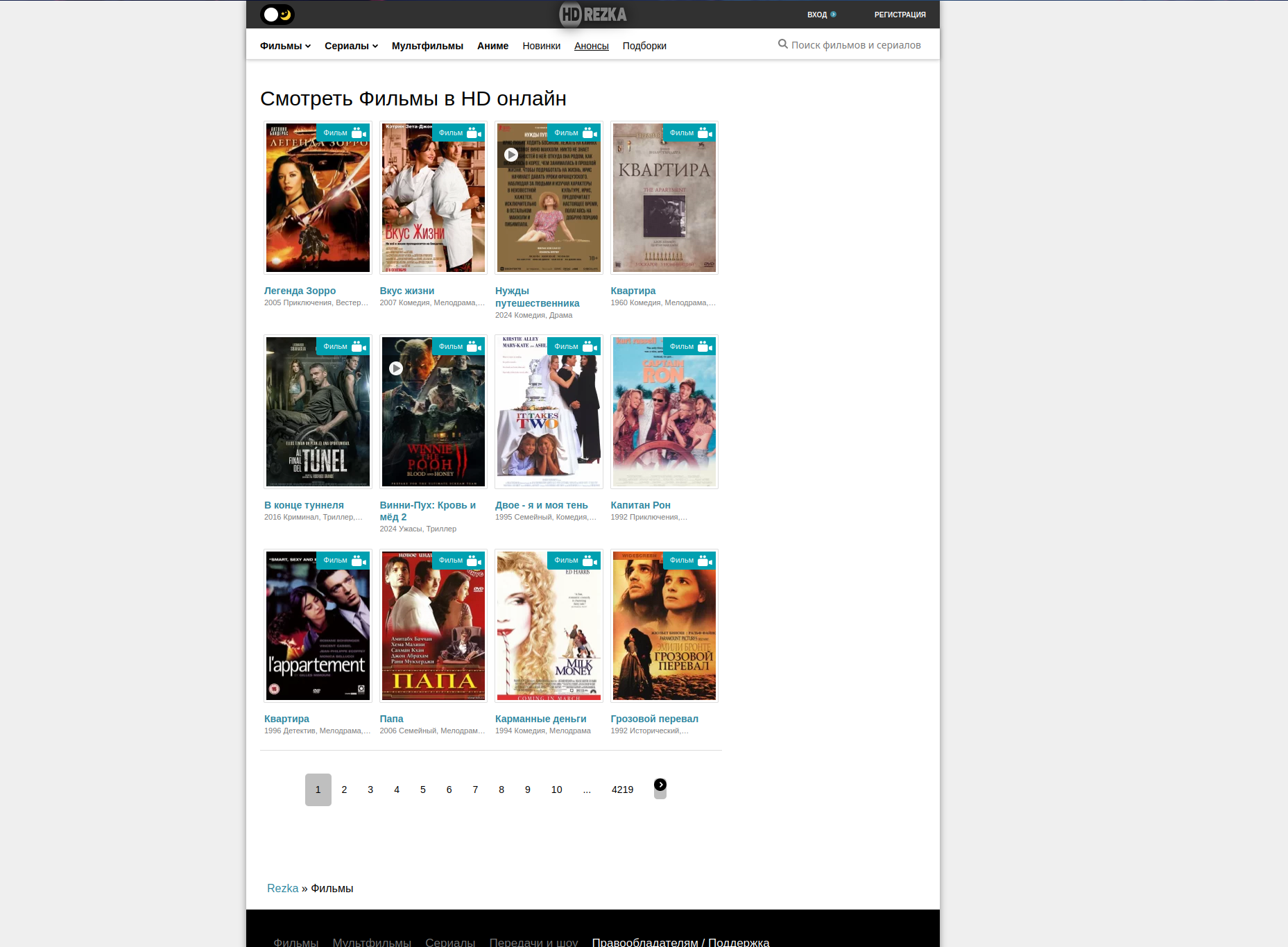Click camera icon on Карманные деньги card
Screen dimensions: 1288x947
coord(590,560)
